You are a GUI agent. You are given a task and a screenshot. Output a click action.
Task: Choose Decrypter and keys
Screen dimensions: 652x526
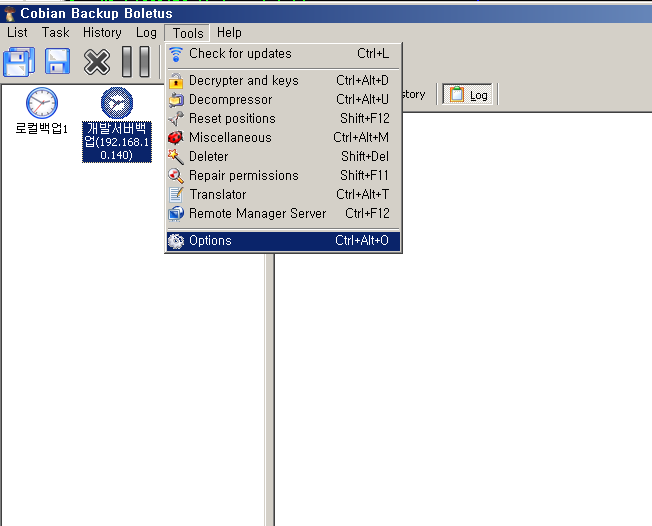coord(283,81)
